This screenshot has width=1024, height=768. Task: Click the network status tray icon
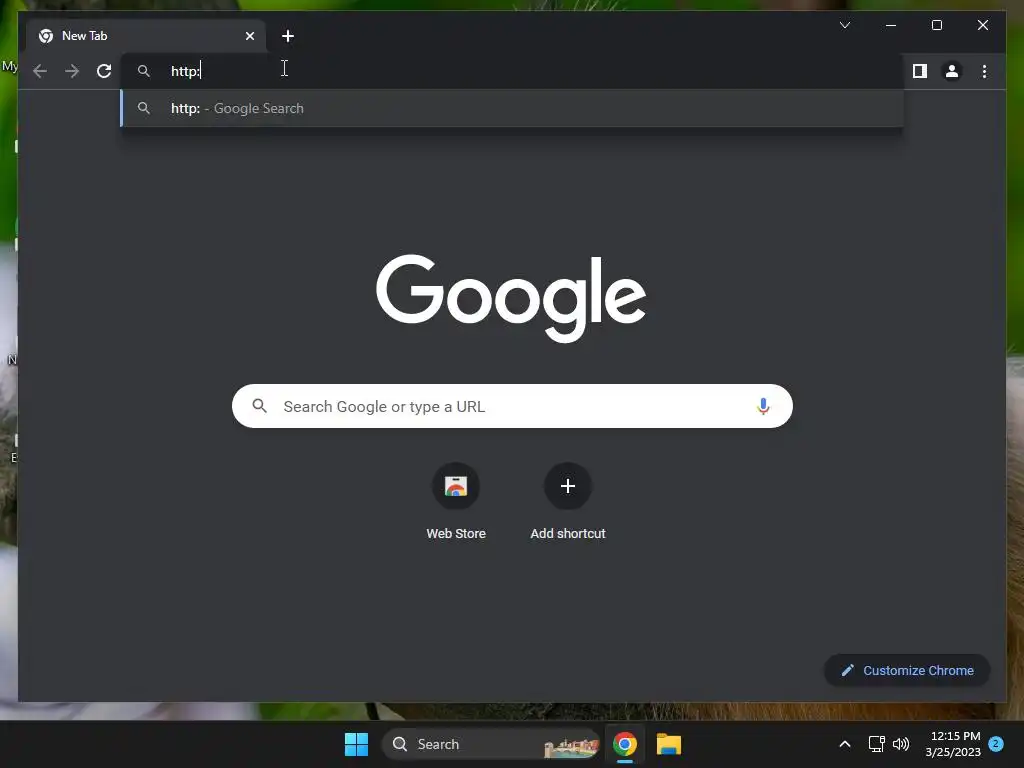coord(876,744)
